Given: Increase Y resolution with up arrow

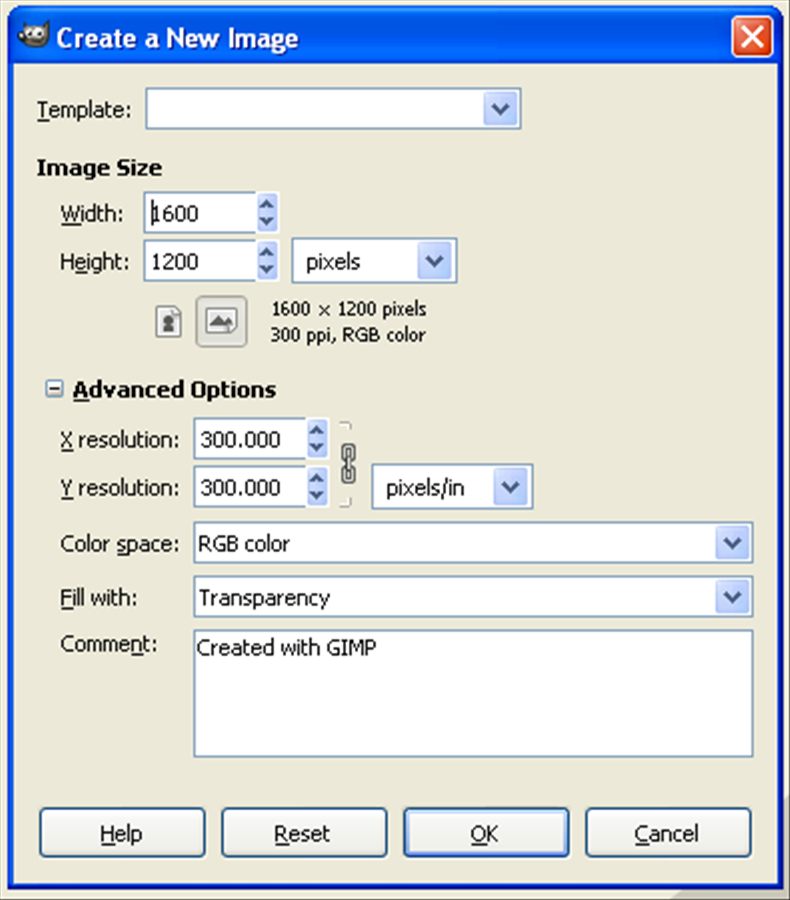Looking at the screenshot, I should (317, 478).
